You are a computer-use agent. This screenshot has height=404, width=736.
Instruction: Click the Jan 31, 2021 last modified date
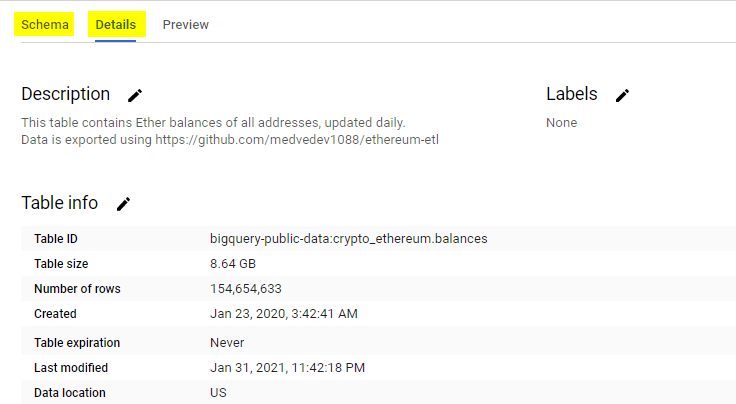point(287,367)
